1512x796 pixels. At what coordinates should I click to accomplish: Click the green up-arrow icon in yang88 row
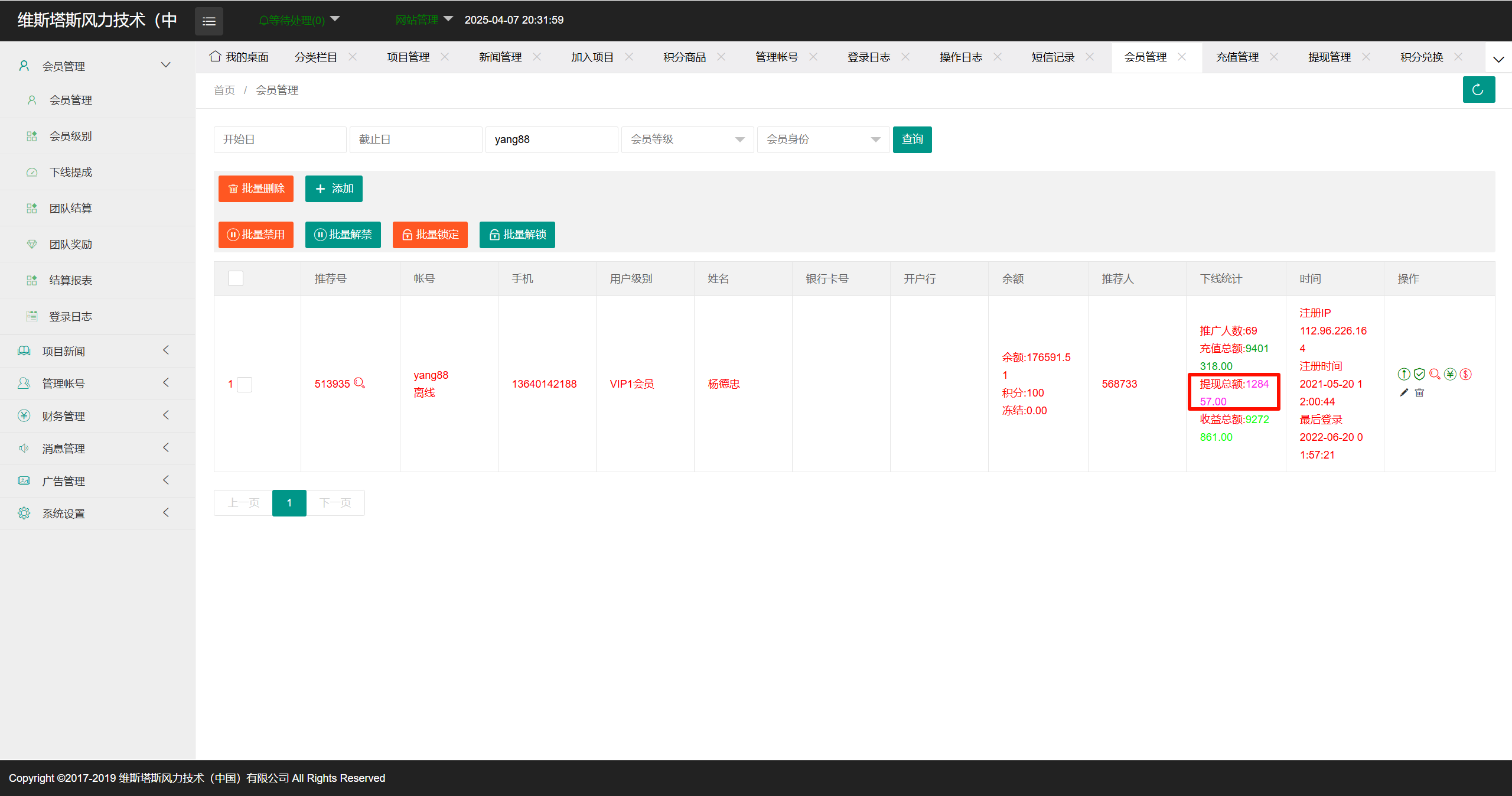click(x=1404, y=374)
